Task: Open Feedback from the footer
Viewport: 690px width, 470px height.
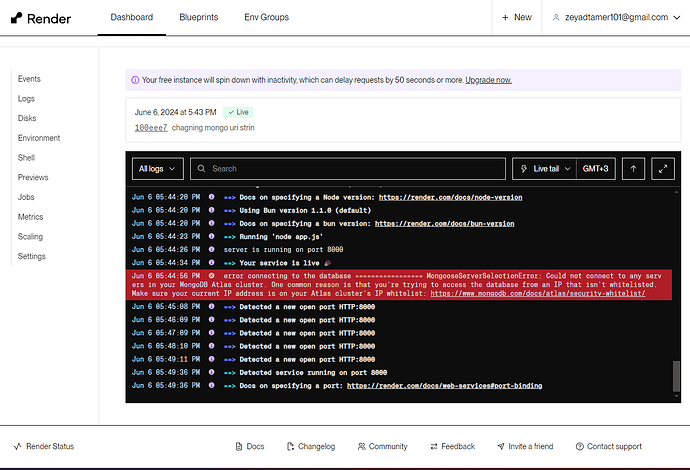Action: [451, 446]
